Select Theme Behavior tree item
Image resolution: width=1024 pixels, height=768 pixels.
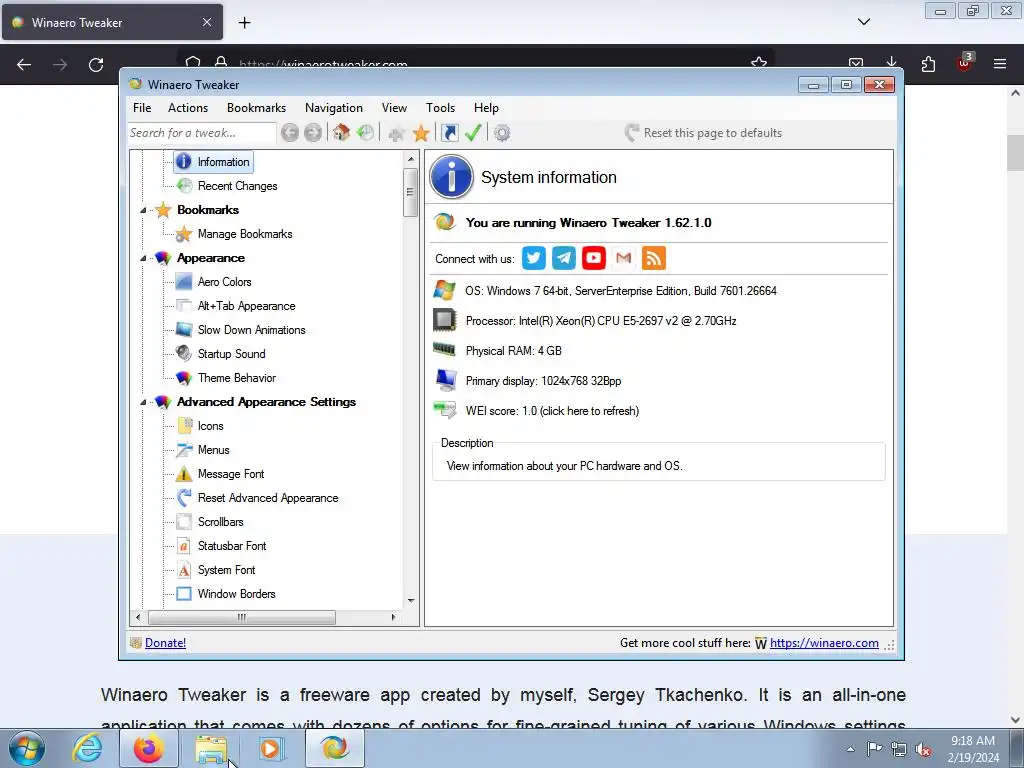click(x=236, y=378)
